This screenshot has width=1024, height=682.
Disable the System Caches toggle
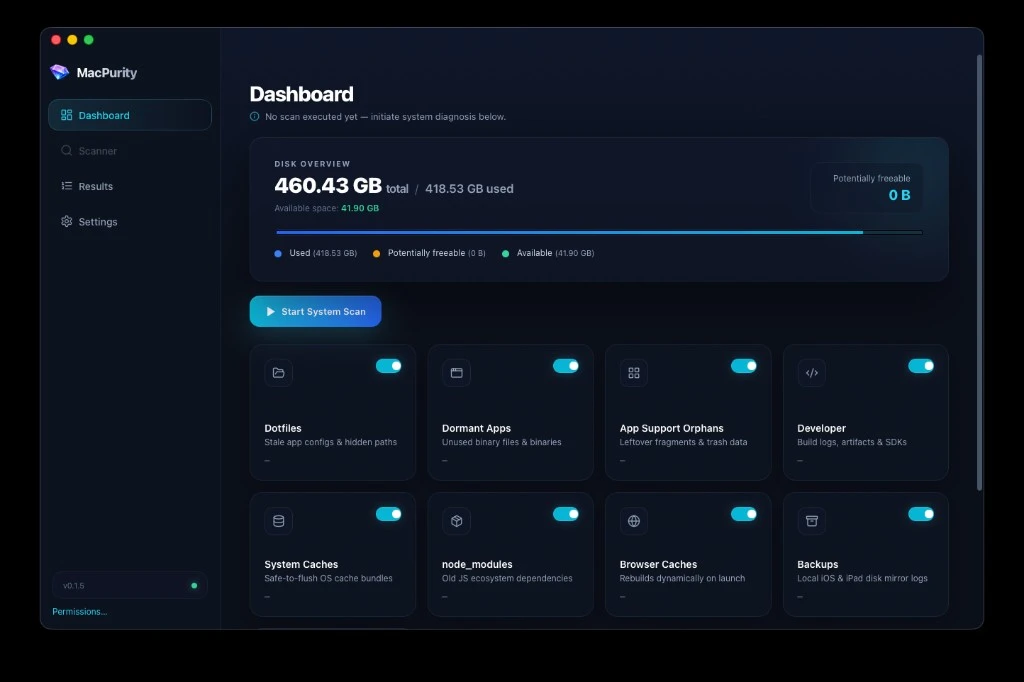click(389, 514)
